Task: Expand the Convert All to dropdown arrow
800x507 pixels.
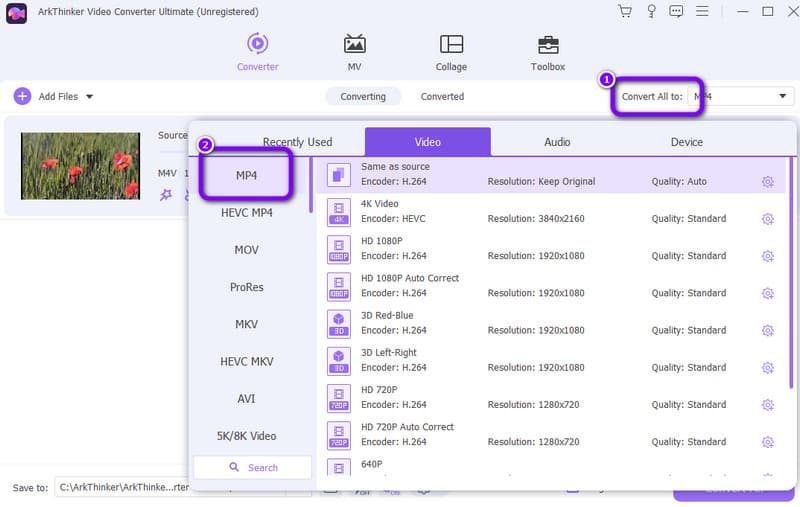Action: click(x=782, y=96)
